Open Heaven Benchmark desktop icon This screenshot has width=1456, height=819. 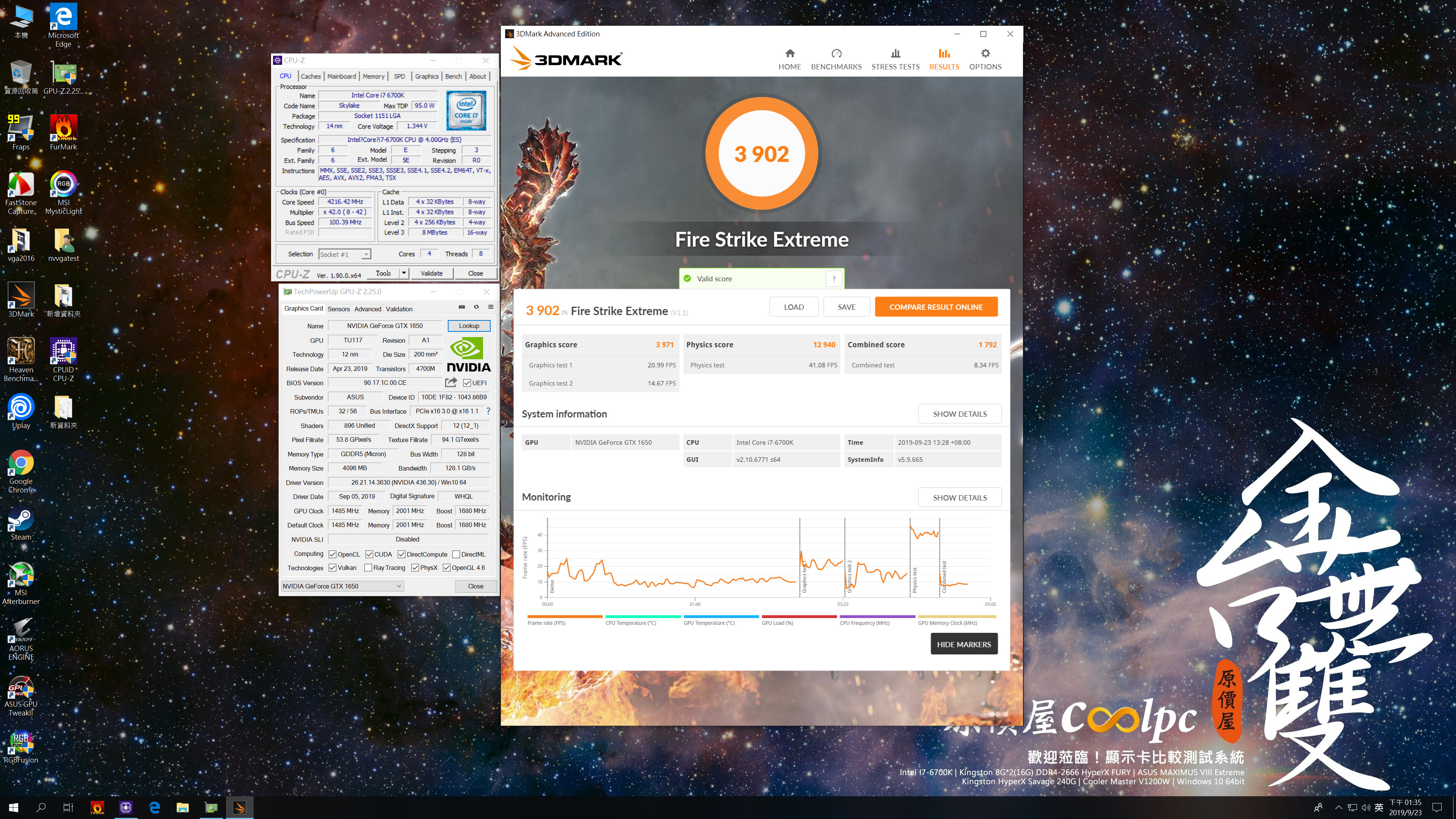(x=21, y=359)
